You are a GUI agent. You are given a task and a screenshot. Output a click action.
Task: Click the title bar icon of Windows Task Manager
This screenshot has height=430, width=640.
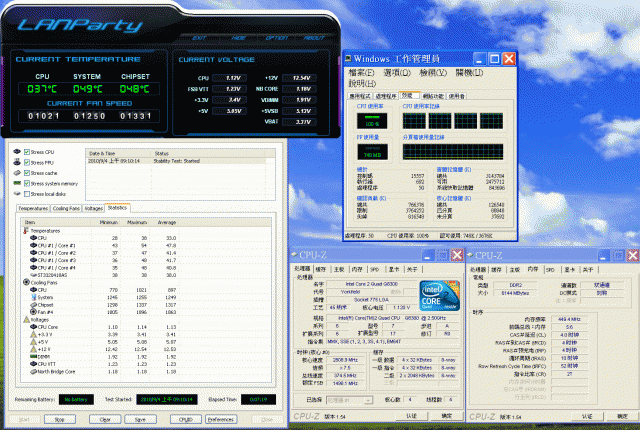[348, 59]
